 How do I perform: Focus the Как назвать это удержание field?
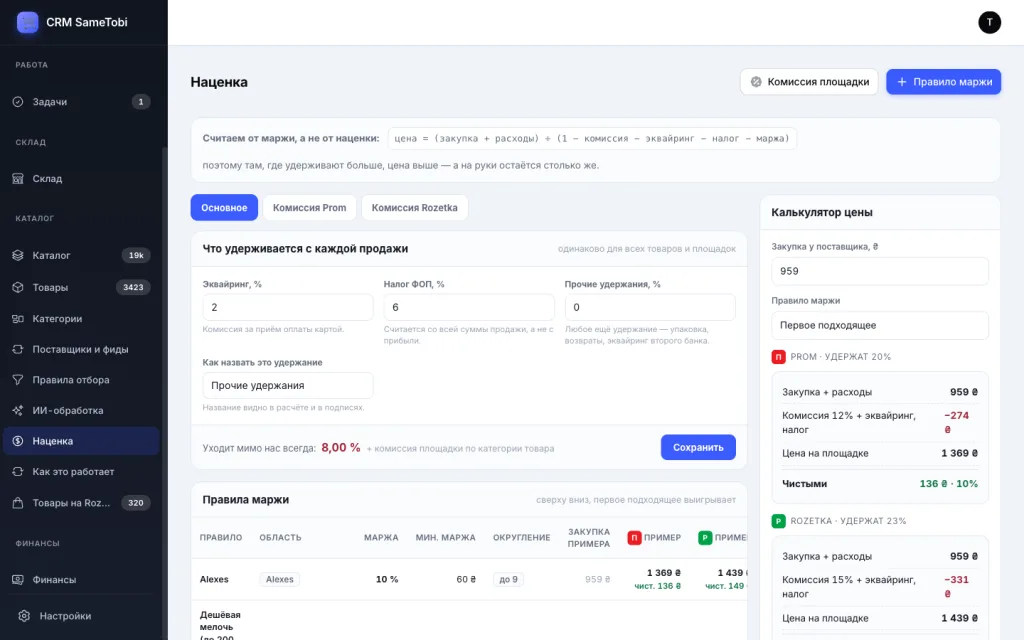click(287, 385)
